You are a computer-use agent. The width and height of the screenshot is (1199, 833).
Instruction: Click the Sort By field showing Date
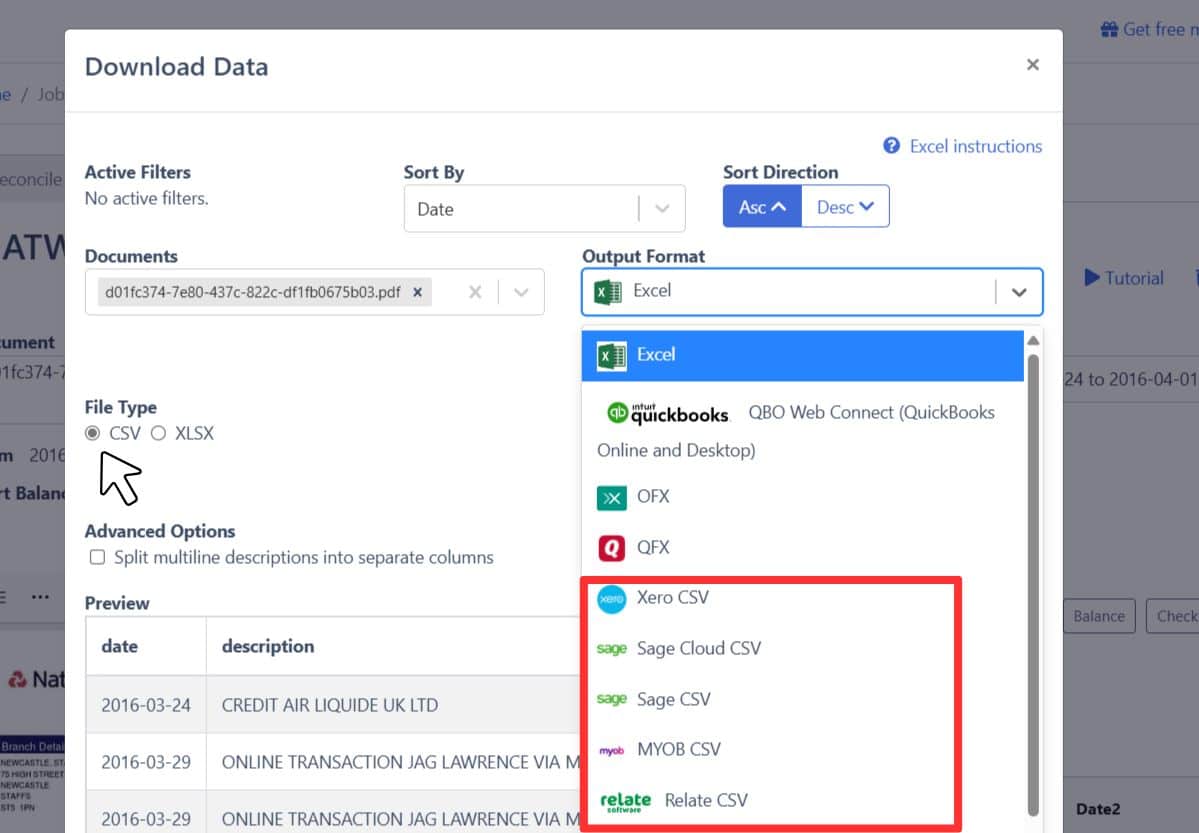pyautogui.click(x=544, y=209)
